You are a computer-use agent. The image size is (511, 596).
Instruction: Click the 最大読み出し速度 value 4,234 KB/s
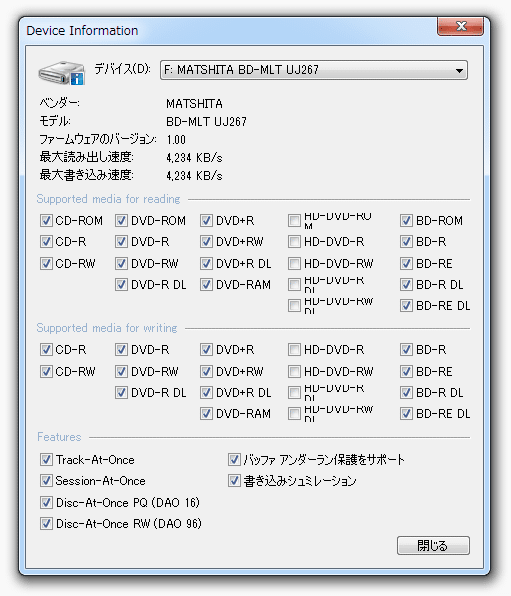pos(194,157)
